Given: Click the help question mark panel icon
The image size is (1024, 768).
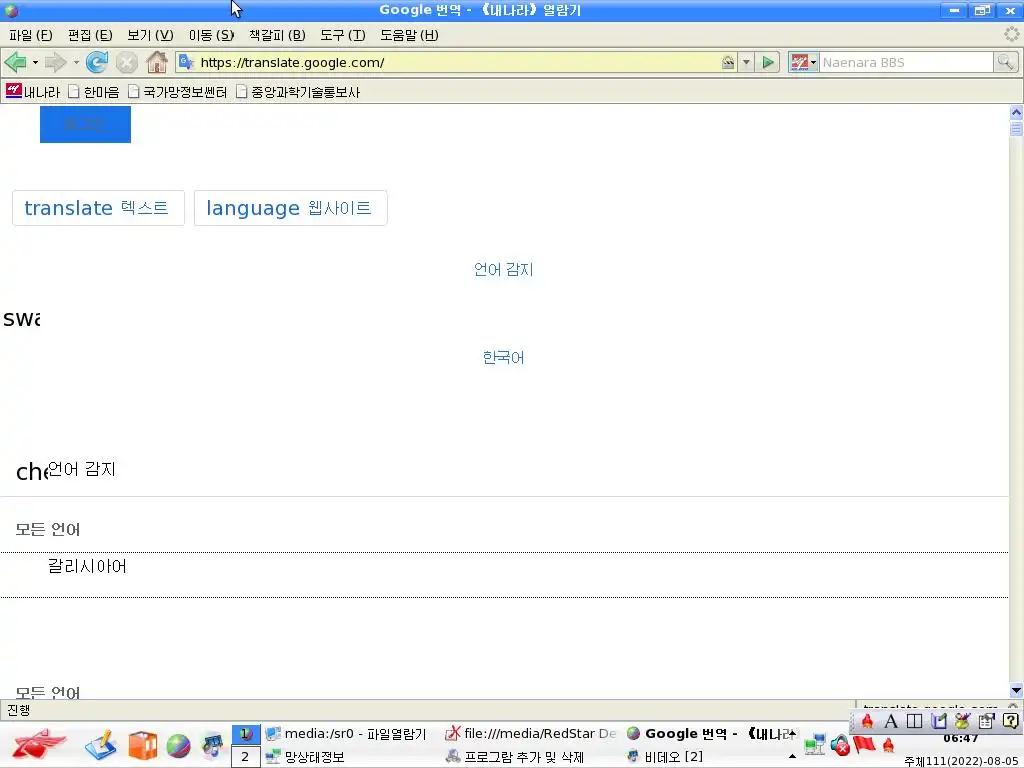Looking at the screenshot, I should tap(1010, 721).
